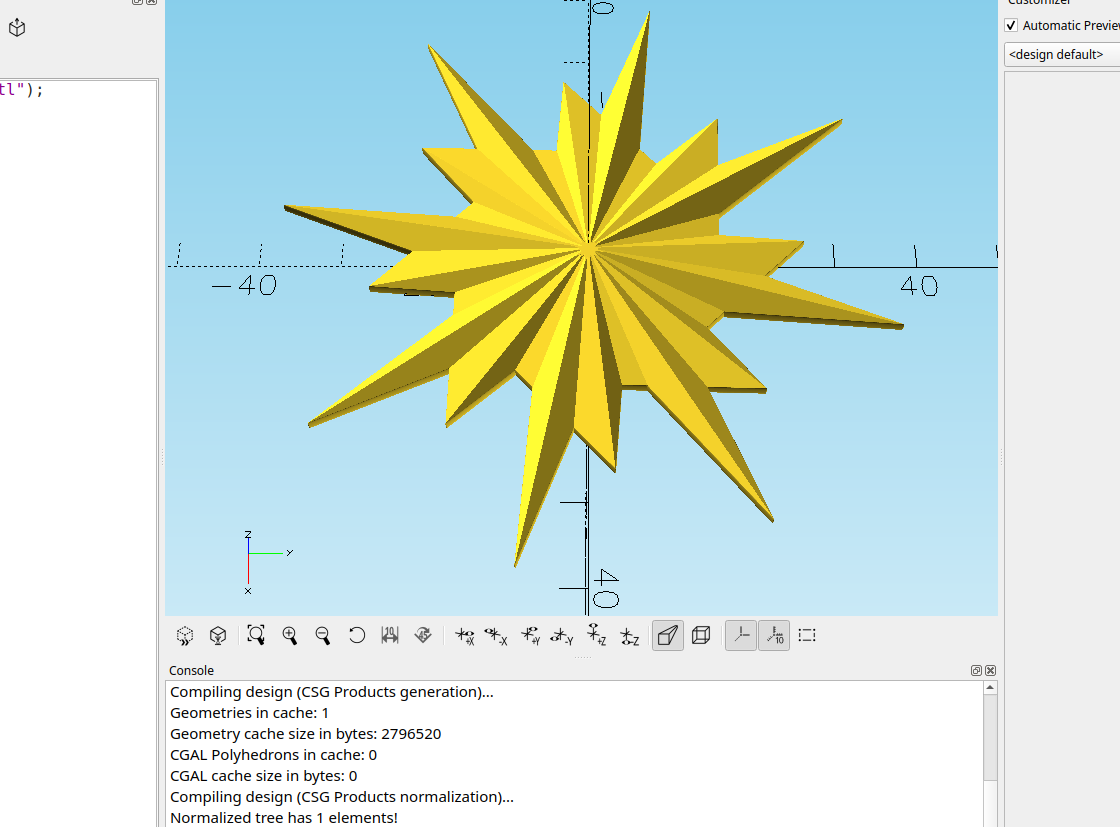Reset the view with circular arrow icon

356,636
